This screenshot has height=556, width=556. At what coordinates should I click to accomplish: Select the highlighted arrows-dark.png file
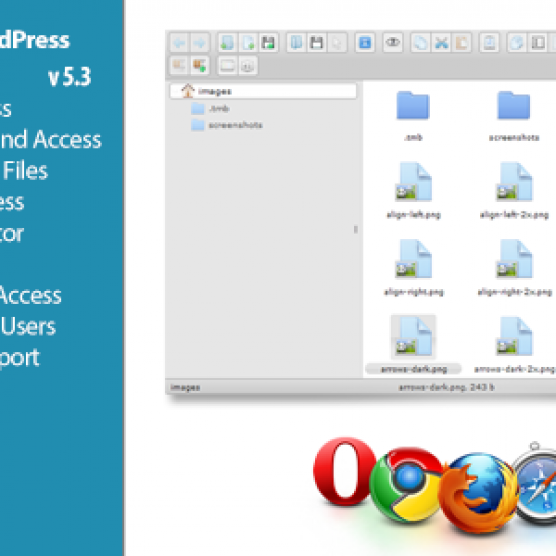coord(413,345)
